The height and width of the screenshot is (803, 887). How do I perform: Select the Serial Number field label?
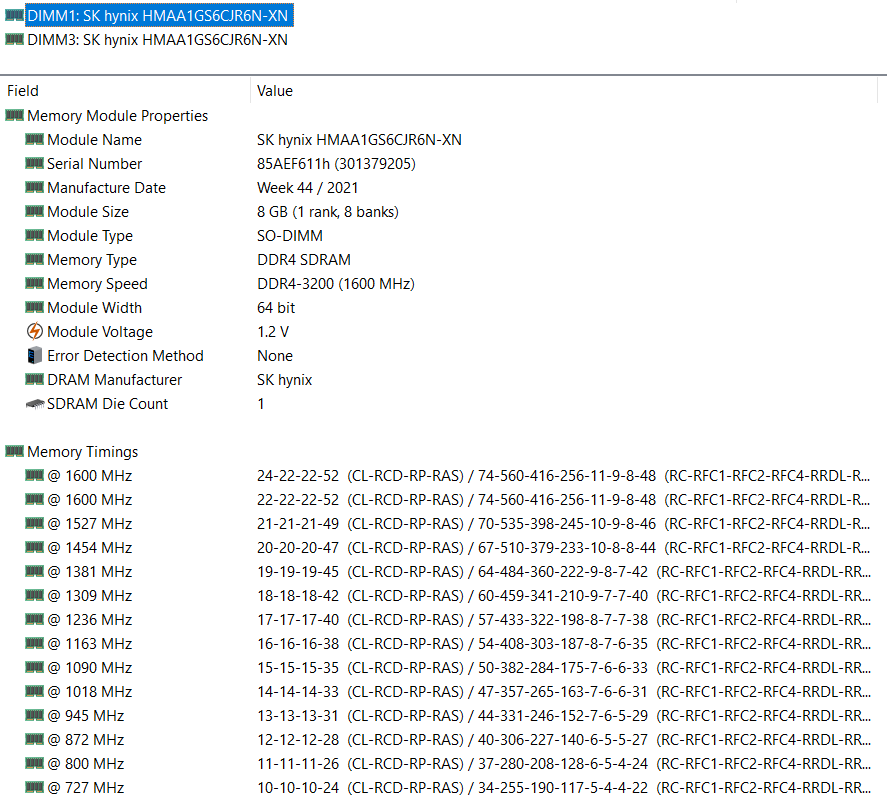tap(94, 164)
